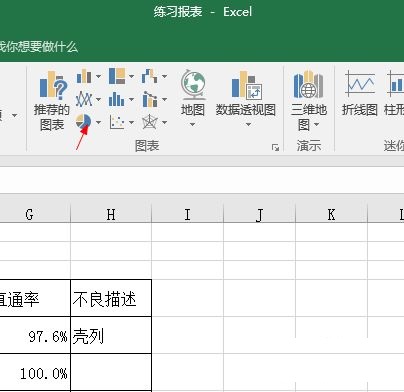Open Recommended Charts (推荐的图表)
Screen dimensions: 404x392
52,101
